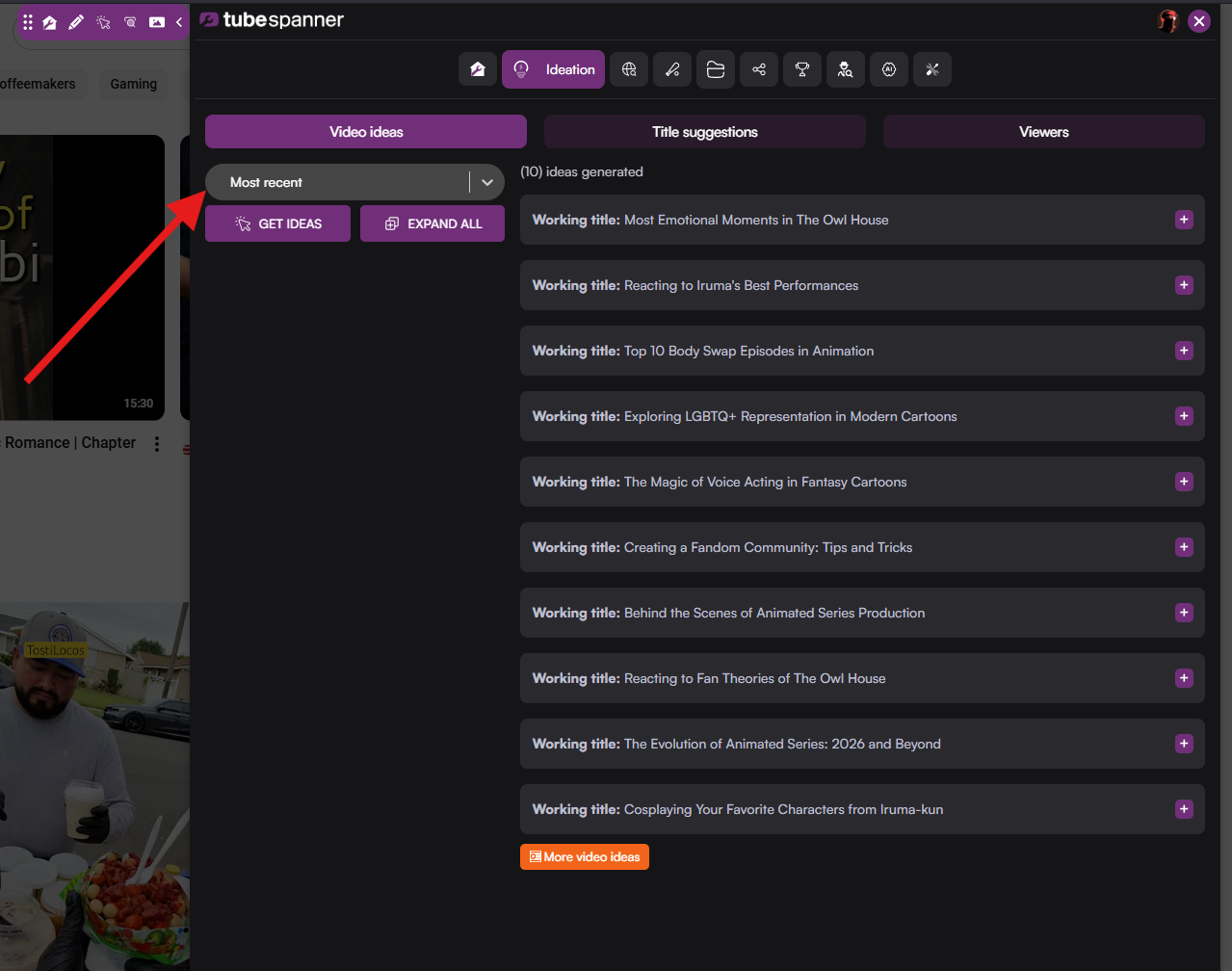Switch to the Viewers tab
This screenshot has height=971, width=1232.
[x=1044, y=132]
